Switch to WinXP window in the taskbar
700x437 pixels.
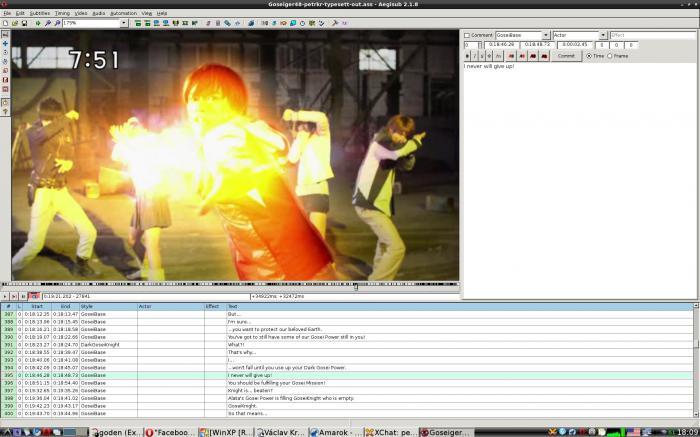(x=226, y=432)
